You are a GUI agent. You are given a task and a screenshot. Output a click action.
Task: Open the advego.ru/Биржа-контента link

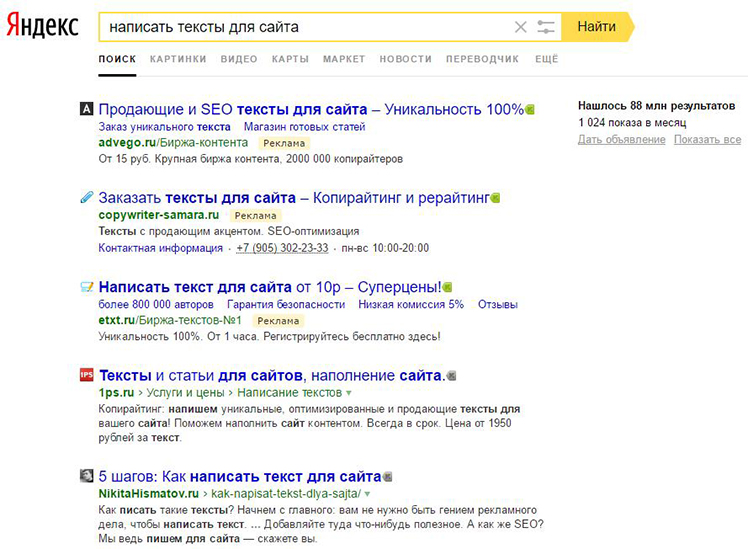(173, 143)
